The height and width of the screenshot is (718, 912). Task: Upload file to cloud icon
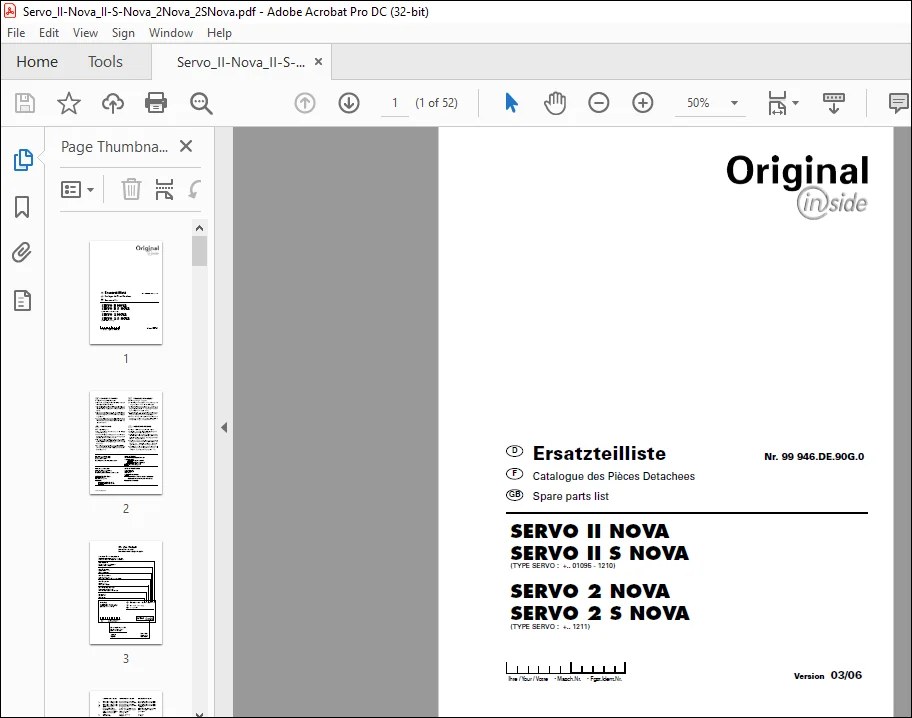pyautogui.click(x=113, y=103)
